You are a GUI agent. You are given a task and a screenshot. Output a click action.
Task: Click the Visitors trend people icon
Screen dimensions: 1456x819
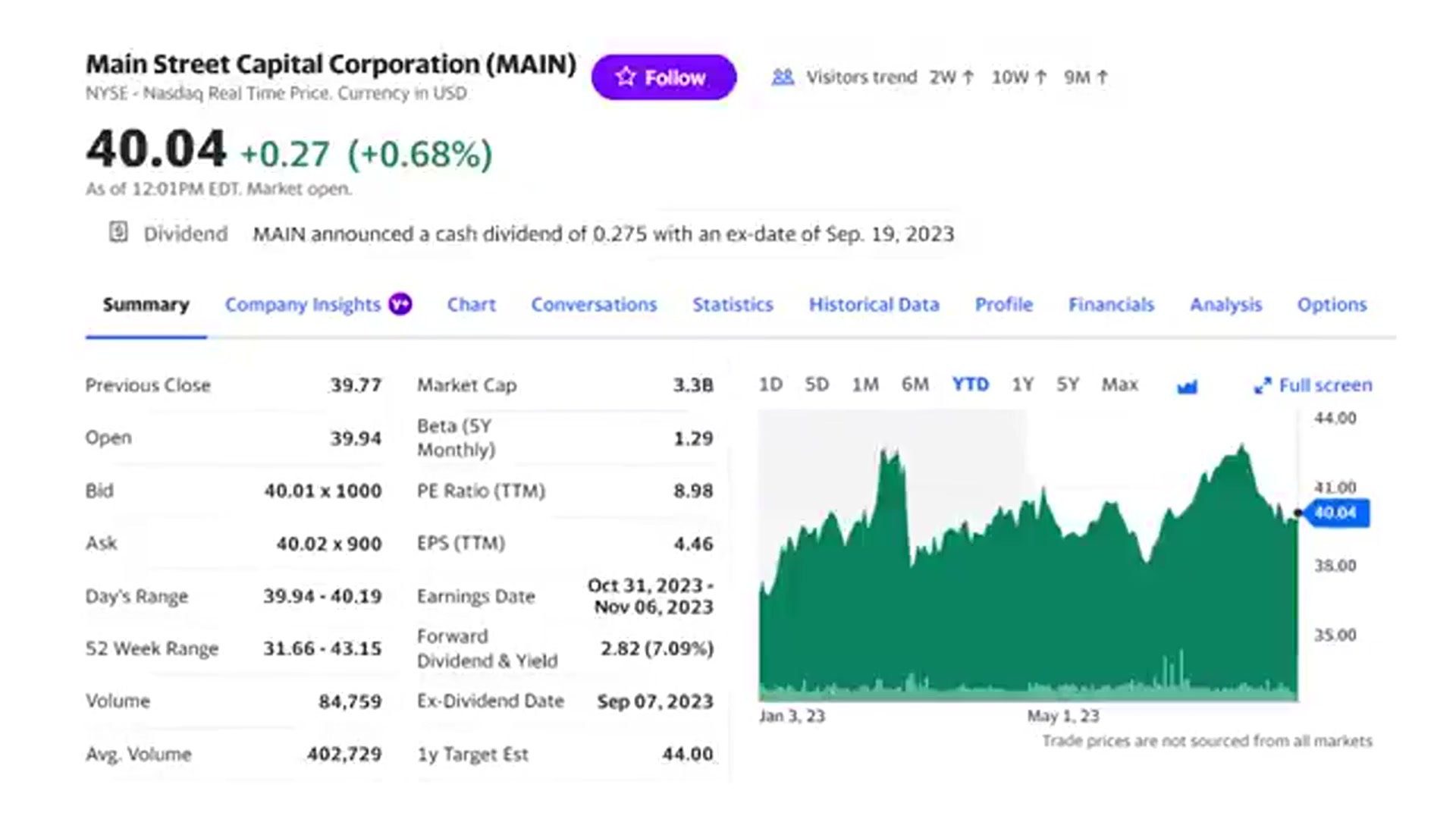tap(783, 77)
